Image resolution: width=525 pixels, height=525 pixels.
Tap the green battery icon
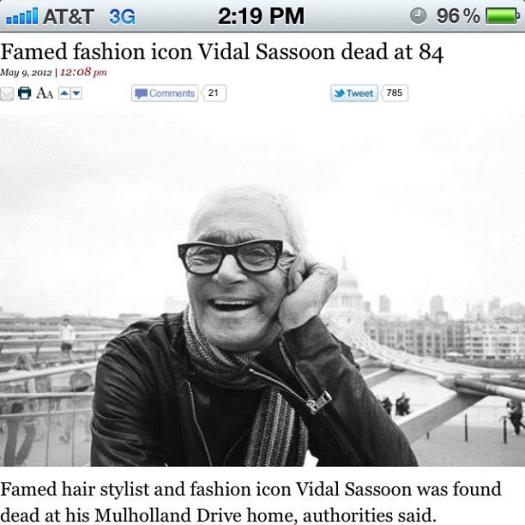[x=502, y=16]
